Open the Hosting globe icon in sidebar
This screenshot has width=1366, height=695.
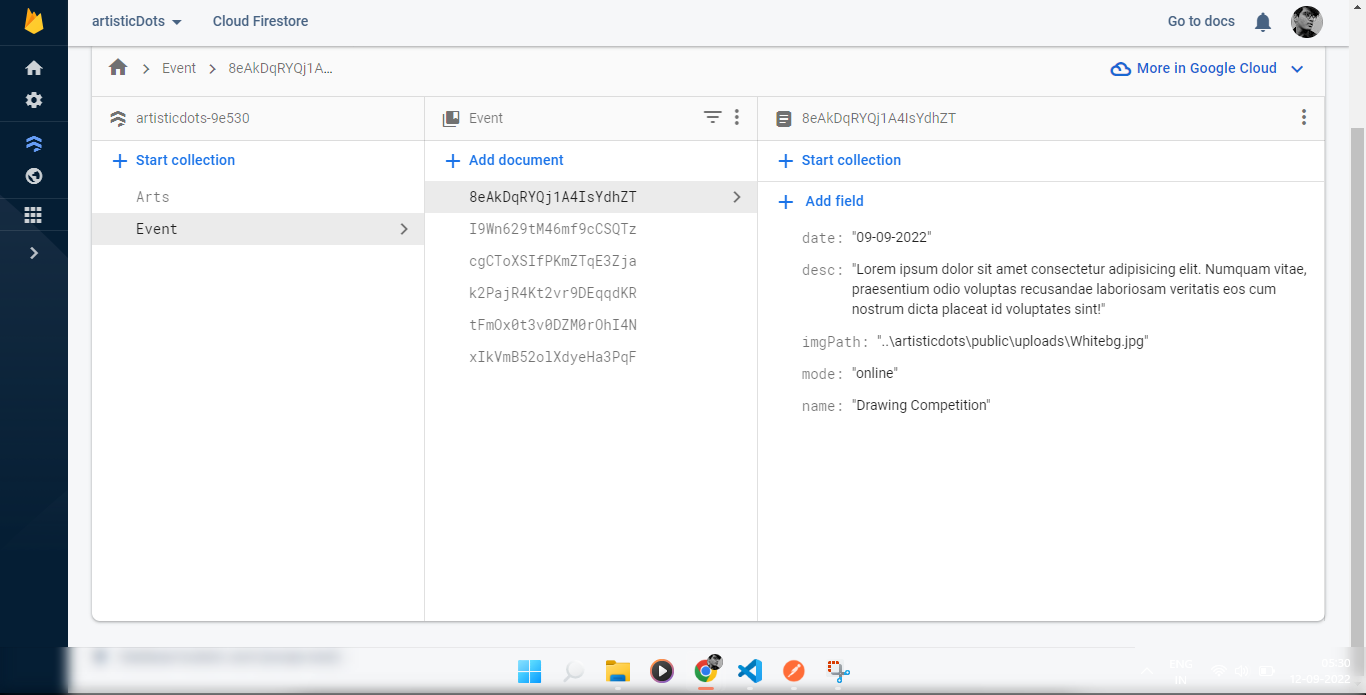(33, 176)
